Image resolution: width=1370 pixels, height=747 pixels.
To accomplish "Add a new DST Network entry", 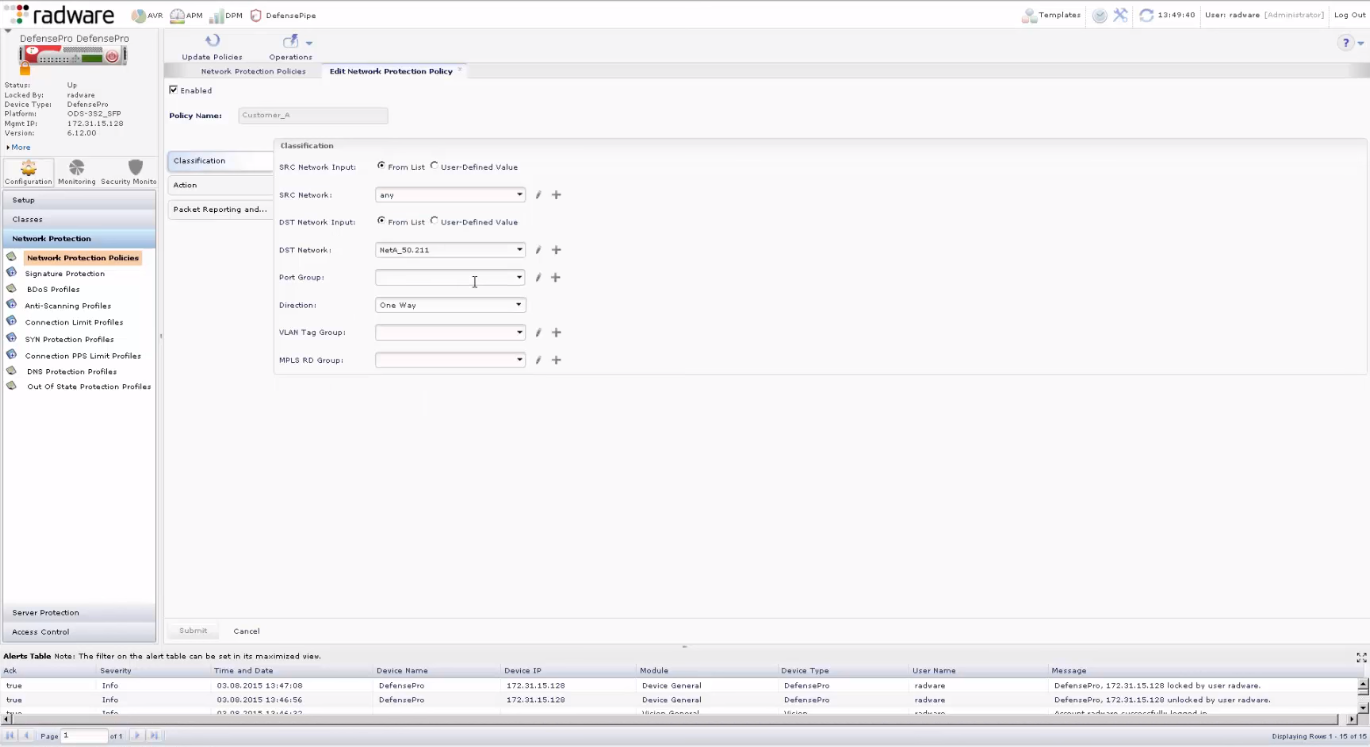I will point(556,250).
